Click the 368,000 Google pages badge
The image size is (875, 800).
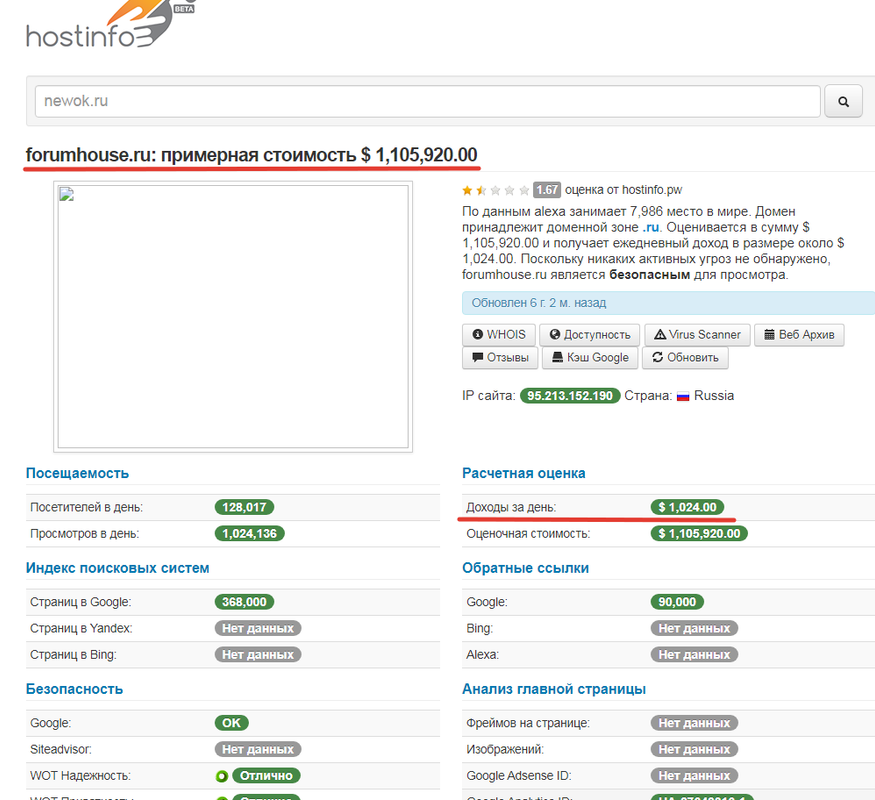click(244, 602)
